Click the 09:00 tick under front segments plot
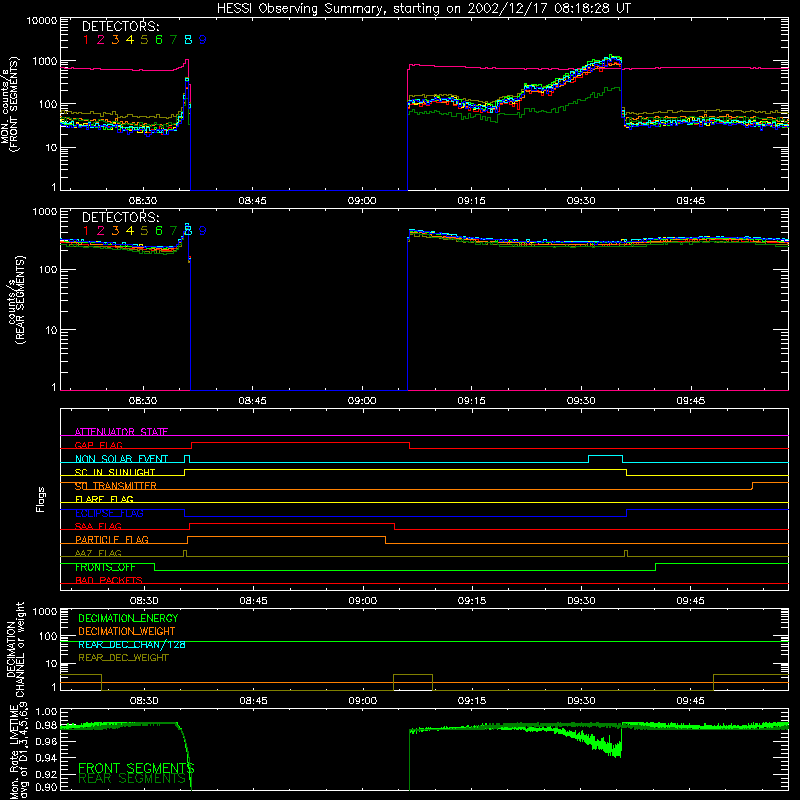The height and width of the screenshot is (800, 800). pyautogui.click(x=362, y=201)
